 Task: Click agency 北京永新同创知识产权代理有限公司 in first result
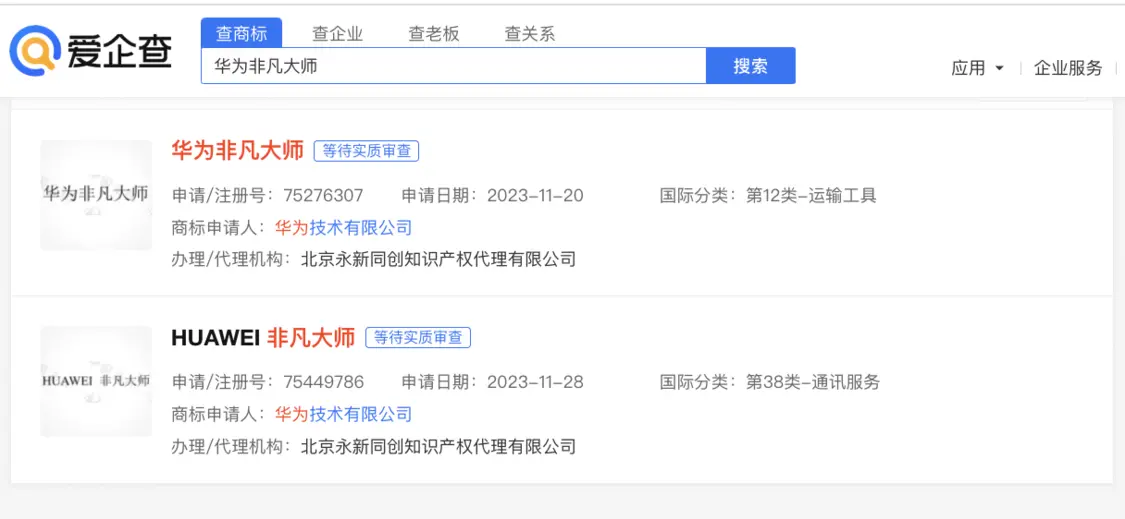coord(438,259)
